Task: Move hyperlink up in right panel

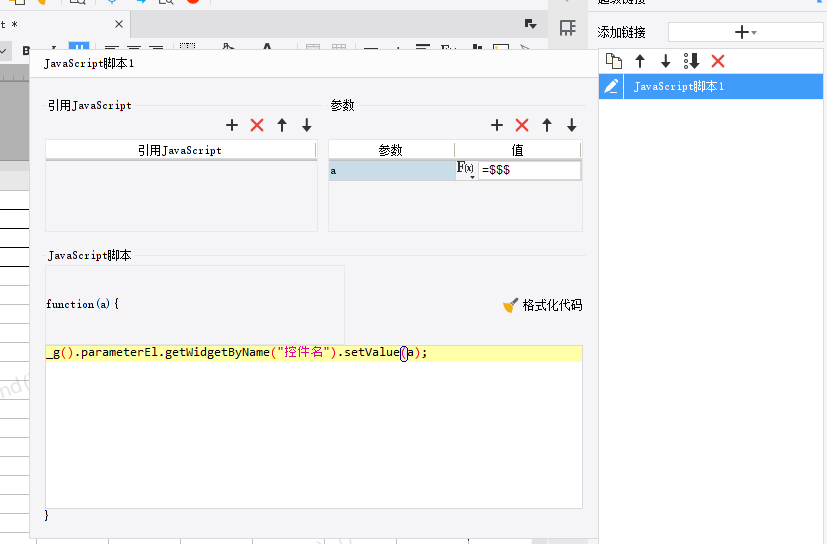Action: pos(640,61)
